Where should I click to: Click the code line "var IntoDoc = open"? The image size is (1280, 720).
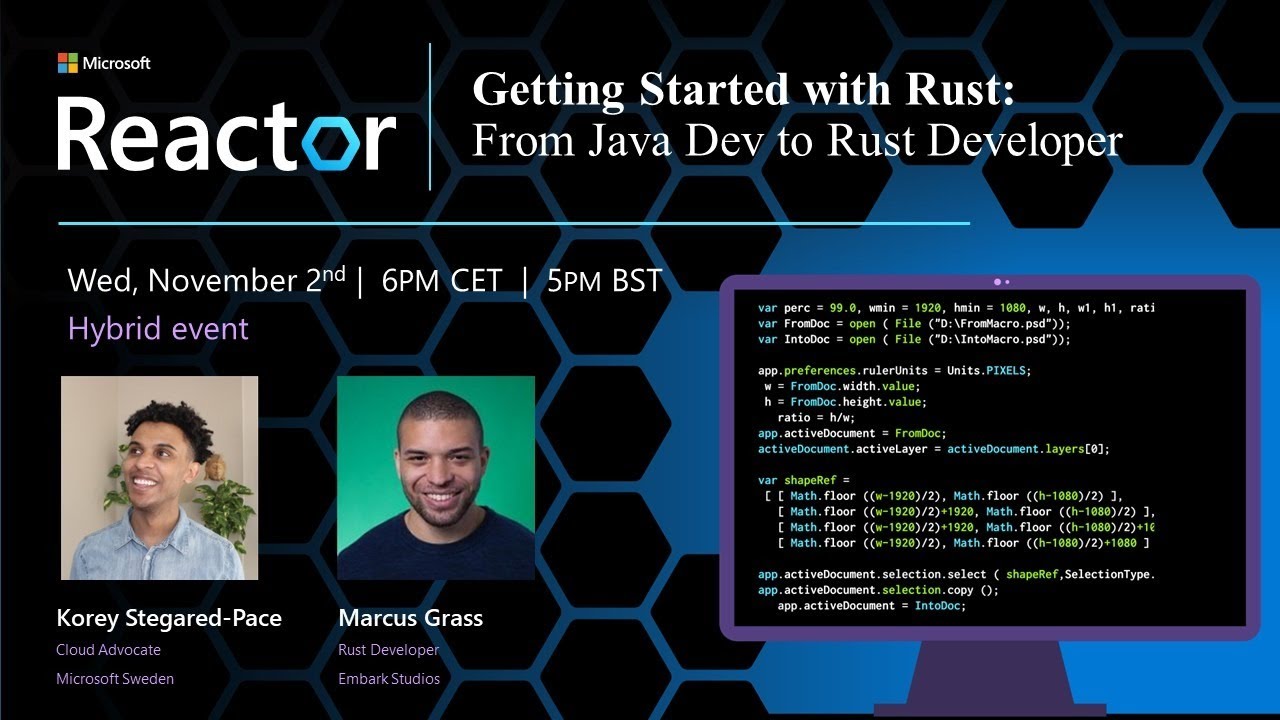point(914,340)
